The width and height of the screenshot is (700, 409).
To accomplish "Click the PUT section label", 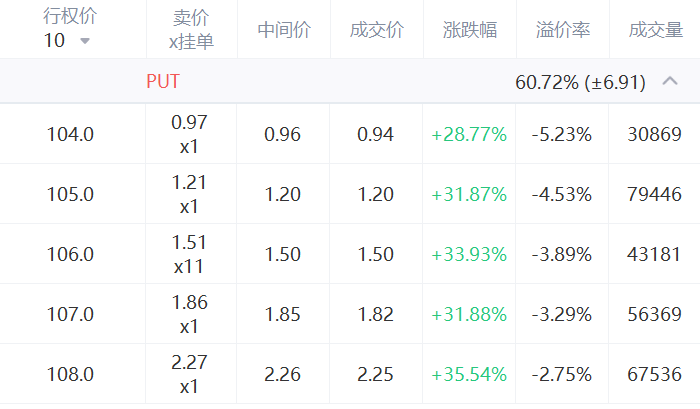I will tap(163, 81).
